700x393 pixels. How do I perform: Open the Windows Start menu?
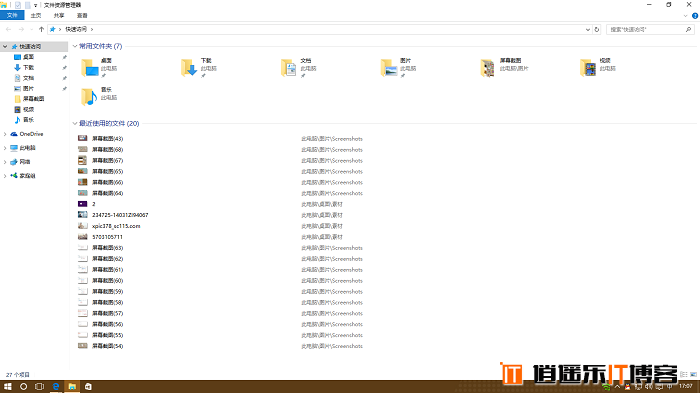[8, 386]
